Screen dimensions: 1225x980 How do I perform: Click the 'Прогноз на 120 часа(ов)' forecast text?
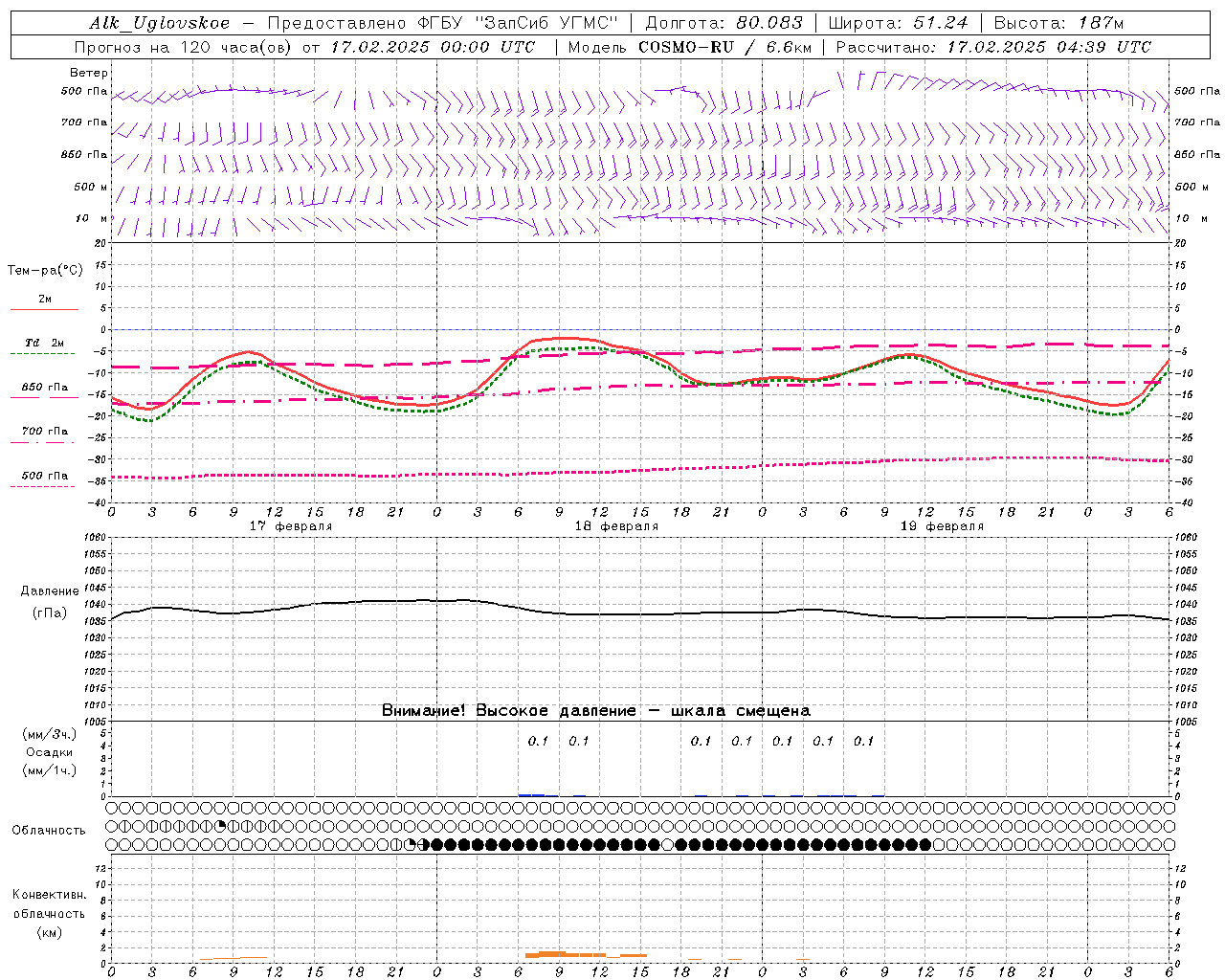click(x=184, y=47)
